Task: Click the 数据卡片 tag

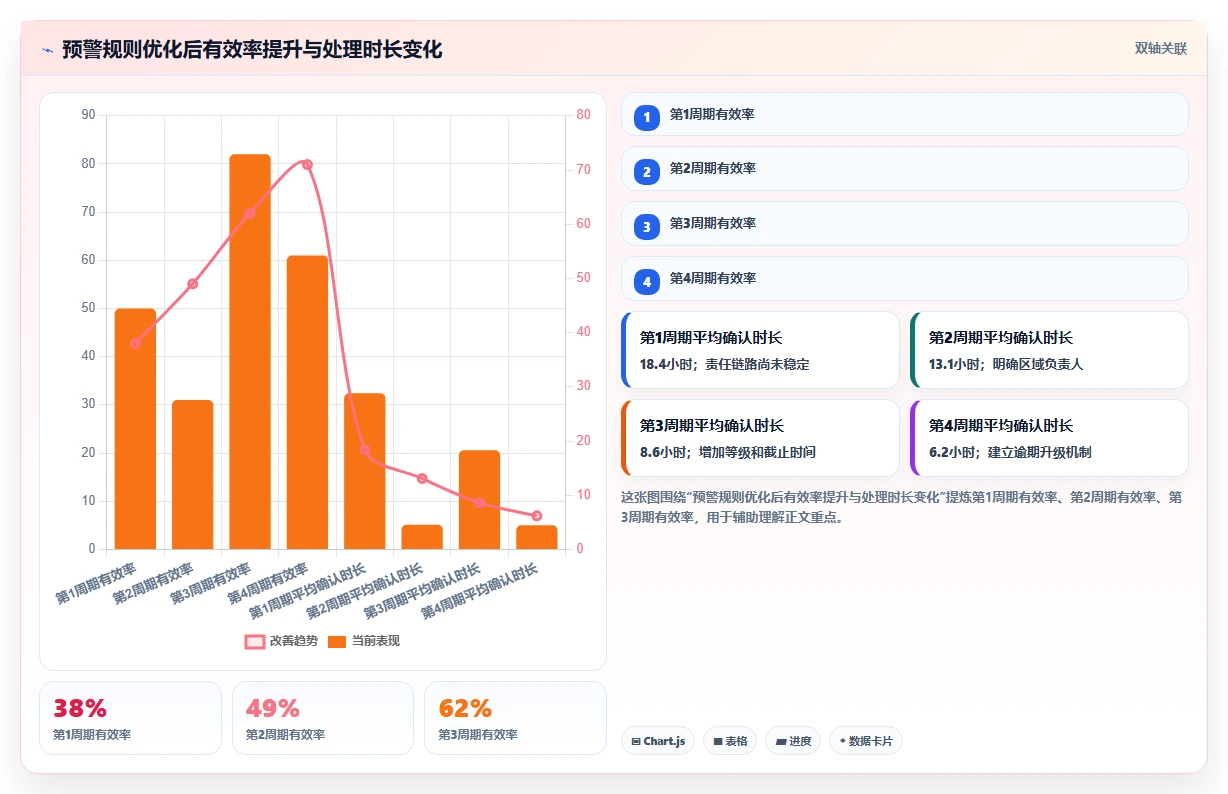Action: [866, 741]
